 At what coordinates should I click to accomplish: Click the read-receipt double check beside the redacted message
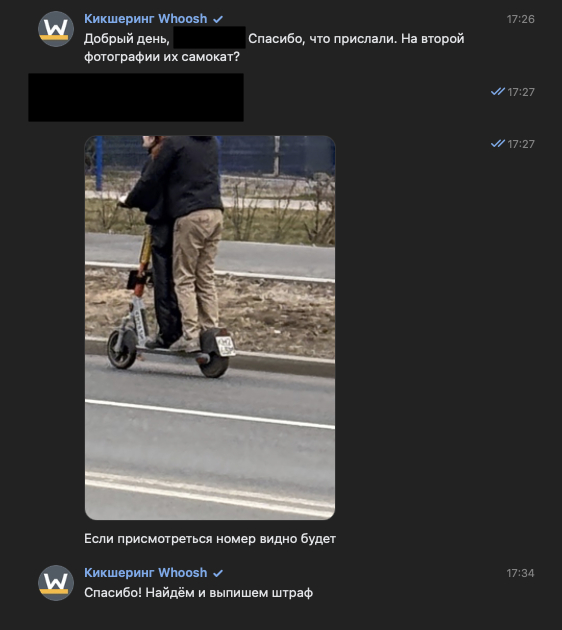(498, 92)
